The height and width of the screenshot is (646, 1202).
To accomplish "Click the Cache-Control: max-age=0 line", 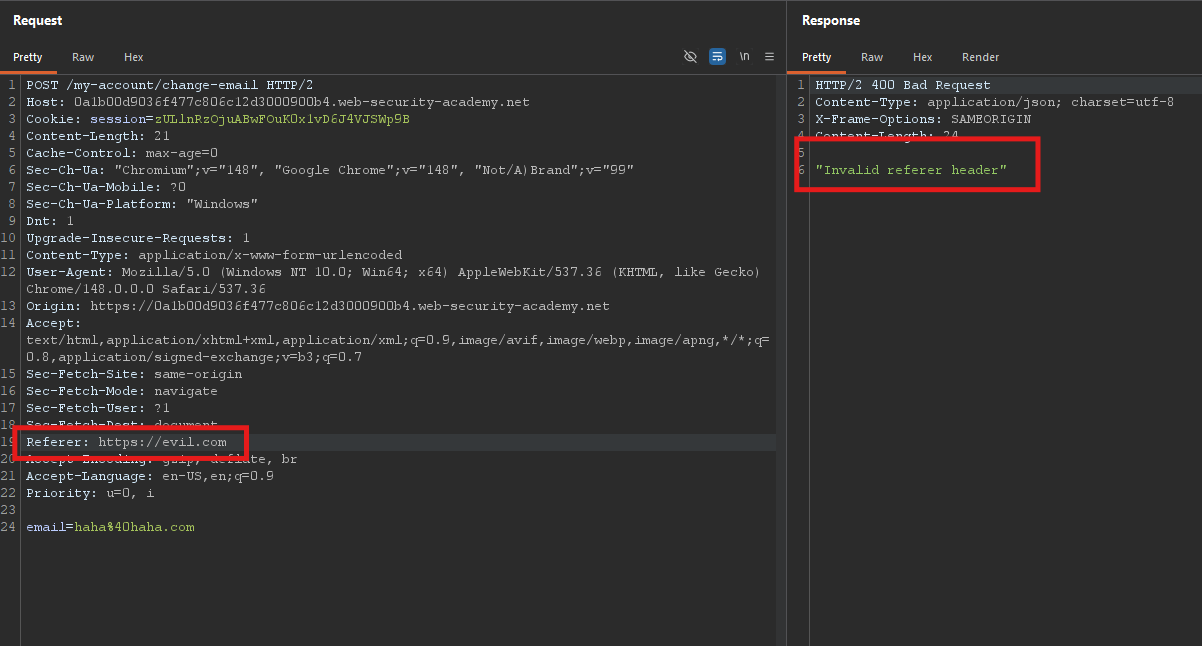I will pos(122,153).
